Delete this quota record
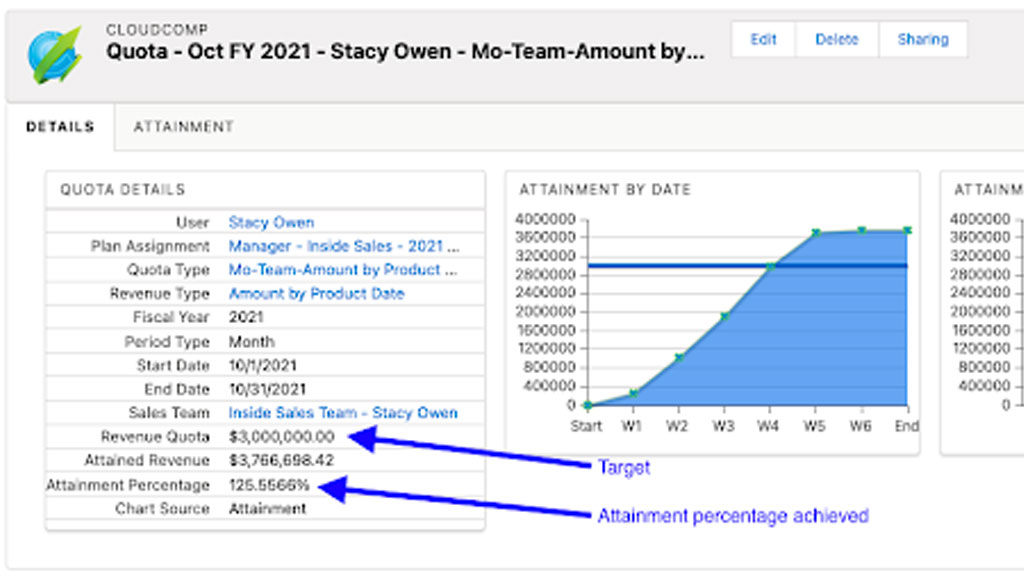The width and height of the screenshot is (1024, 576). (837, 39)
